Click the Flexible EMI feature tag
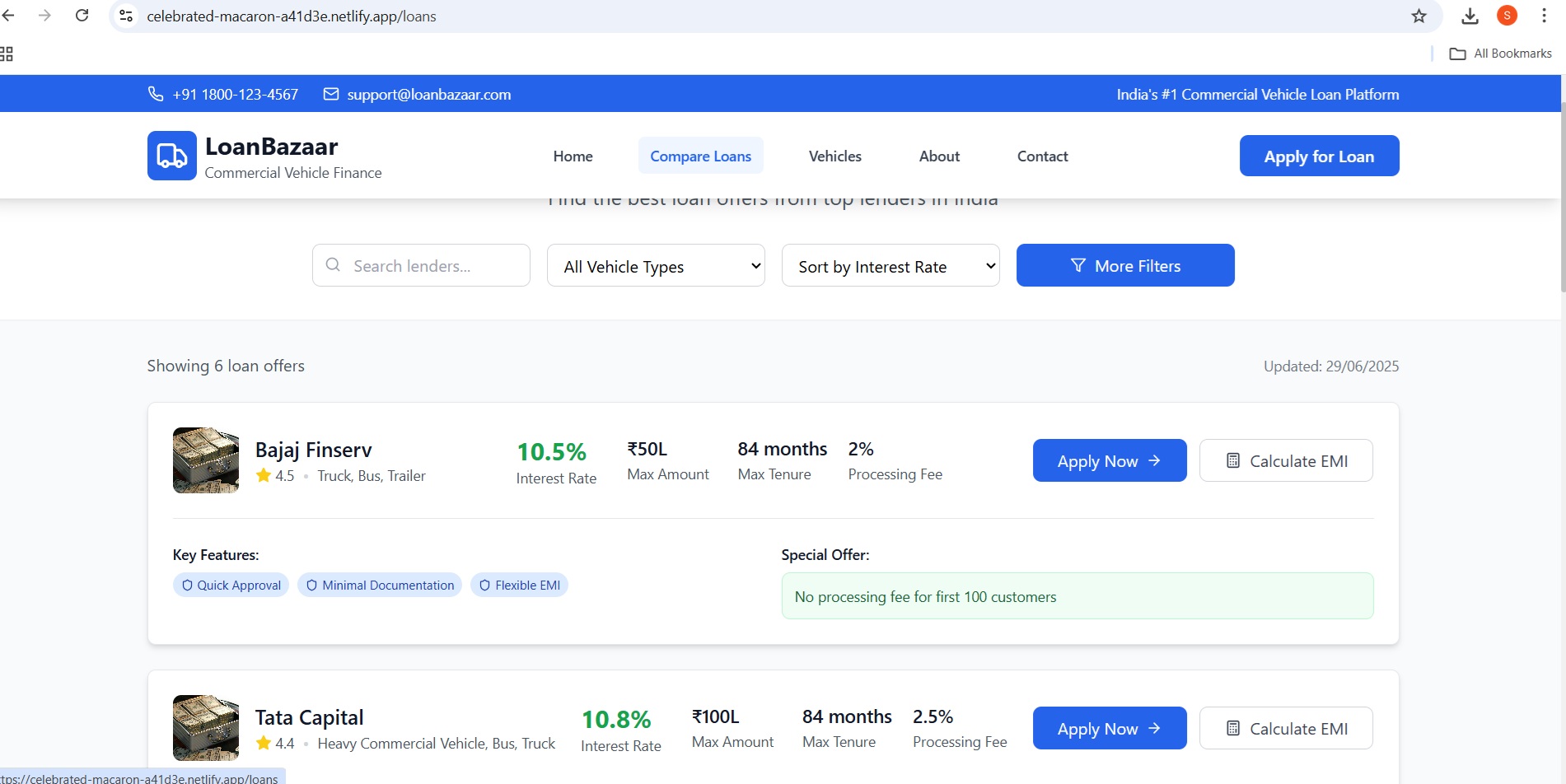 [519, 585]
